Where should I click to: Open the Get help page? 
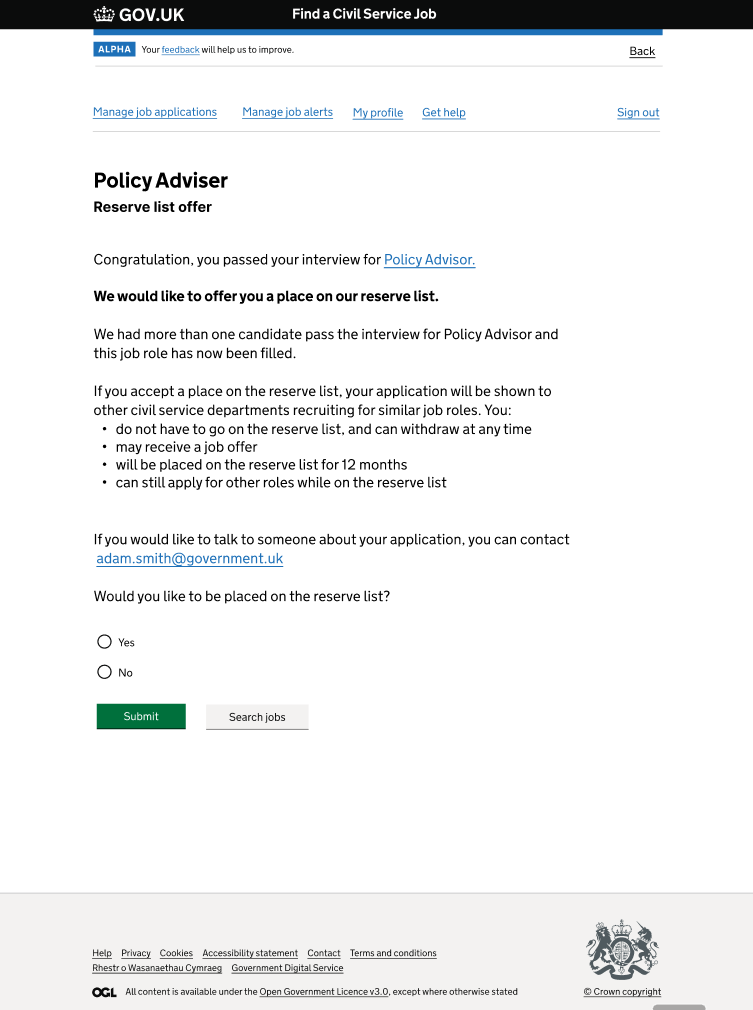tap(444, 113)
